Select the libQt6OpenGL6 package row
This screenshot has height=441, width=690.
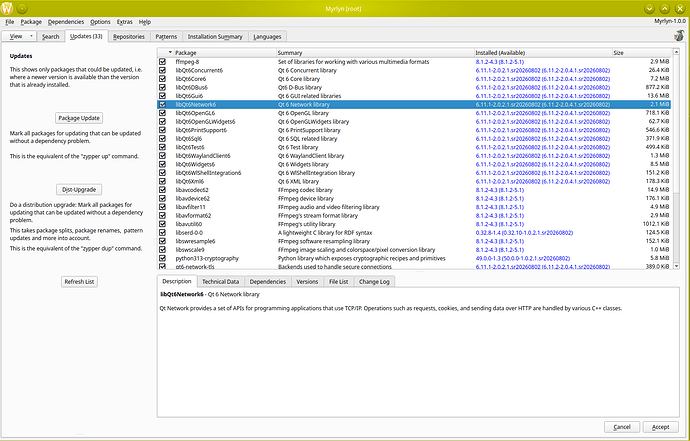[414, 113]
